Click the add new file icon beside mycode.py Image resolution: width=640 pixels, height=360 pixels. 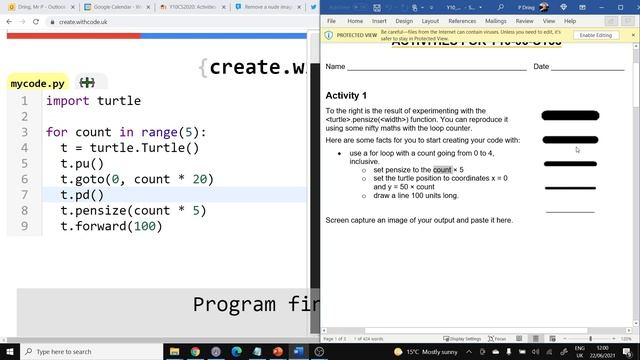[87, 83]
